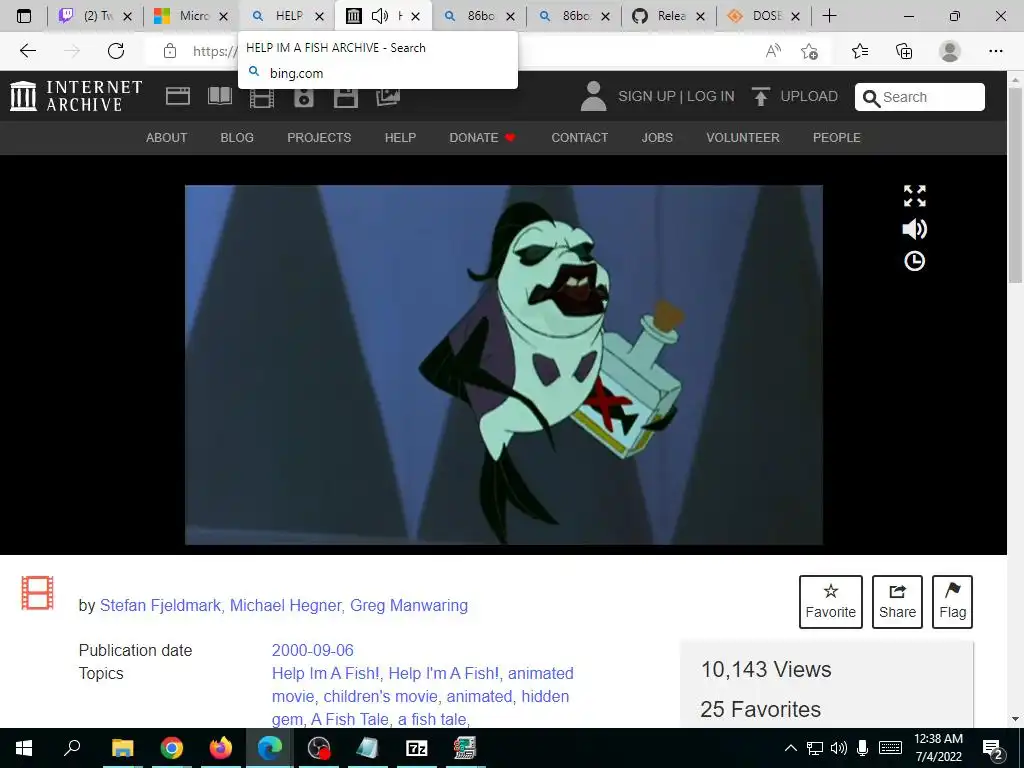This screenshot has width=1024, height=768.
Task: Open Google Chrome from taskbar
Action: tap(171, 748)
